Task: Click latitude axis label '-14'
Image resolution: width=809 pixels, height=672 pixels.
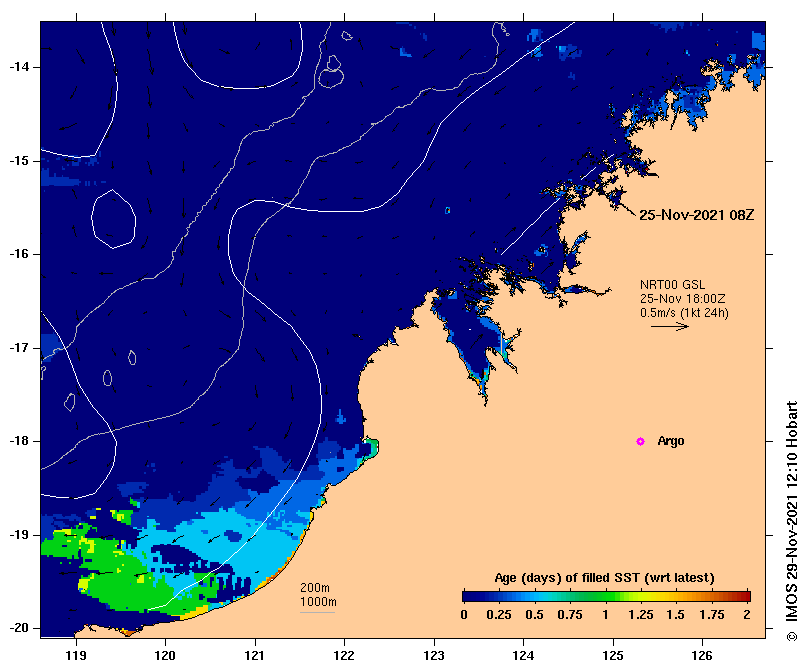Action: (x=20, y=67)
